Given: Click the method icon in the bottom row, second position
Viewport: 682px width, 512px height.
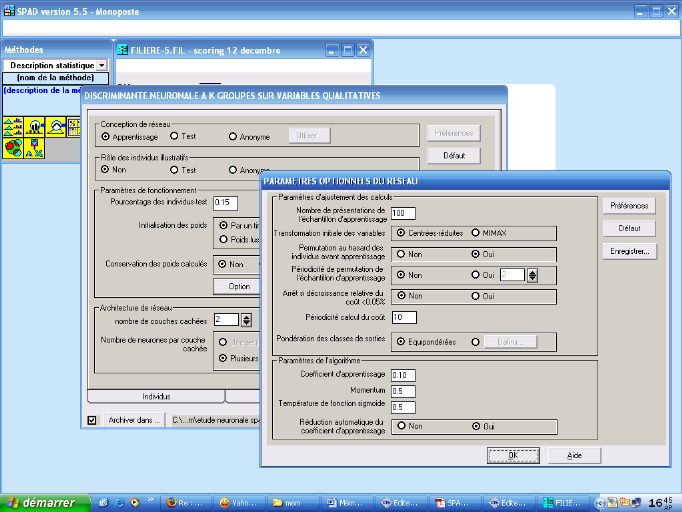Looking at the screenshot, I should tap(36, 148).
